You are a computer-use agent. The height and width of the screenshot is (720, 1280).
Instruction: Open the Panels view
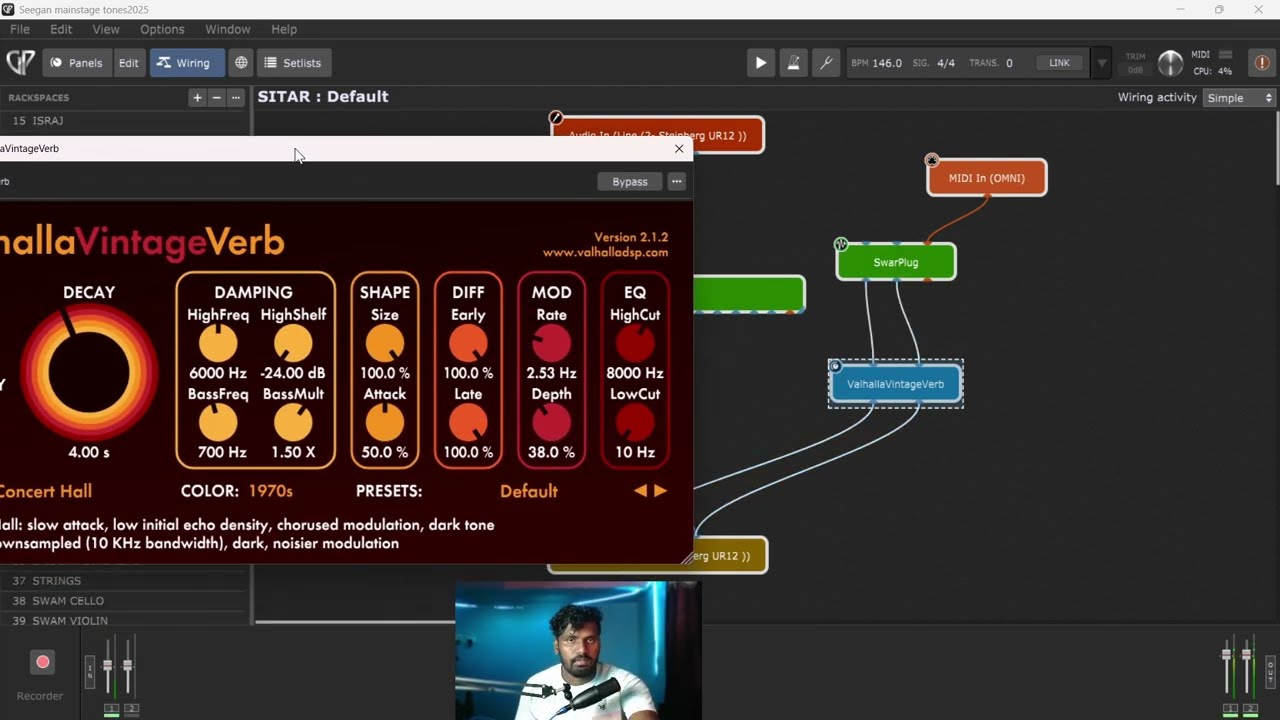(x=76, y=62)
